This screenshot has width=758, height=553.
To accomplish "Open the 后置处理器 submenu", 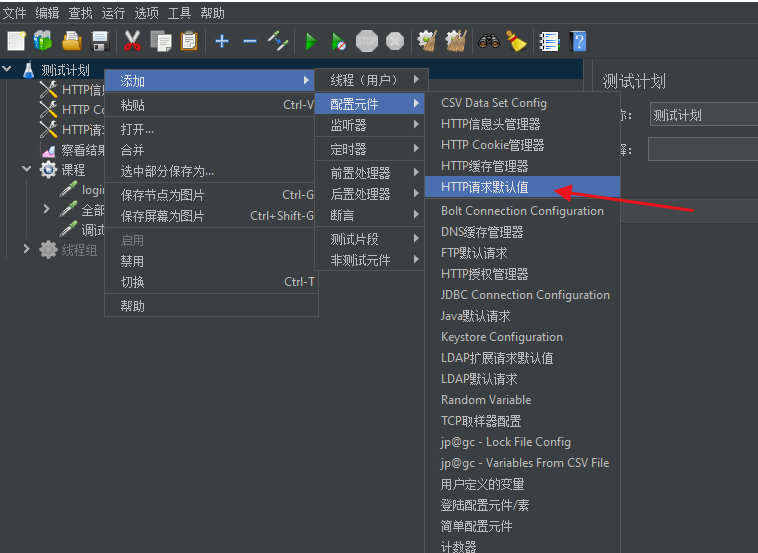I will tap(369, 194).
